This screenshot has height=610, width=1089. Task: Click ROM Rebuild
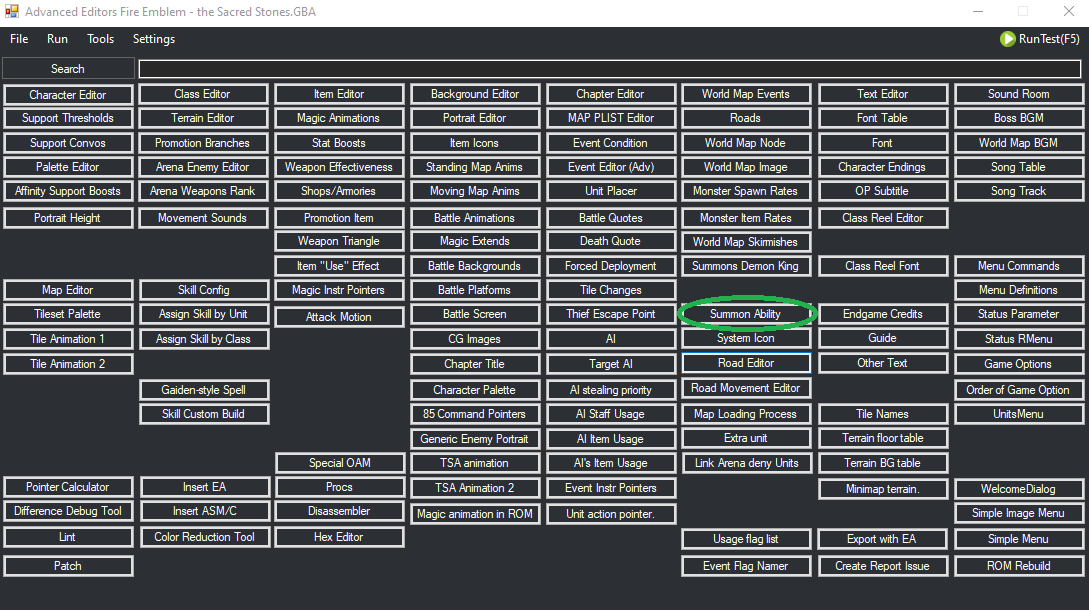point(1018,566)
